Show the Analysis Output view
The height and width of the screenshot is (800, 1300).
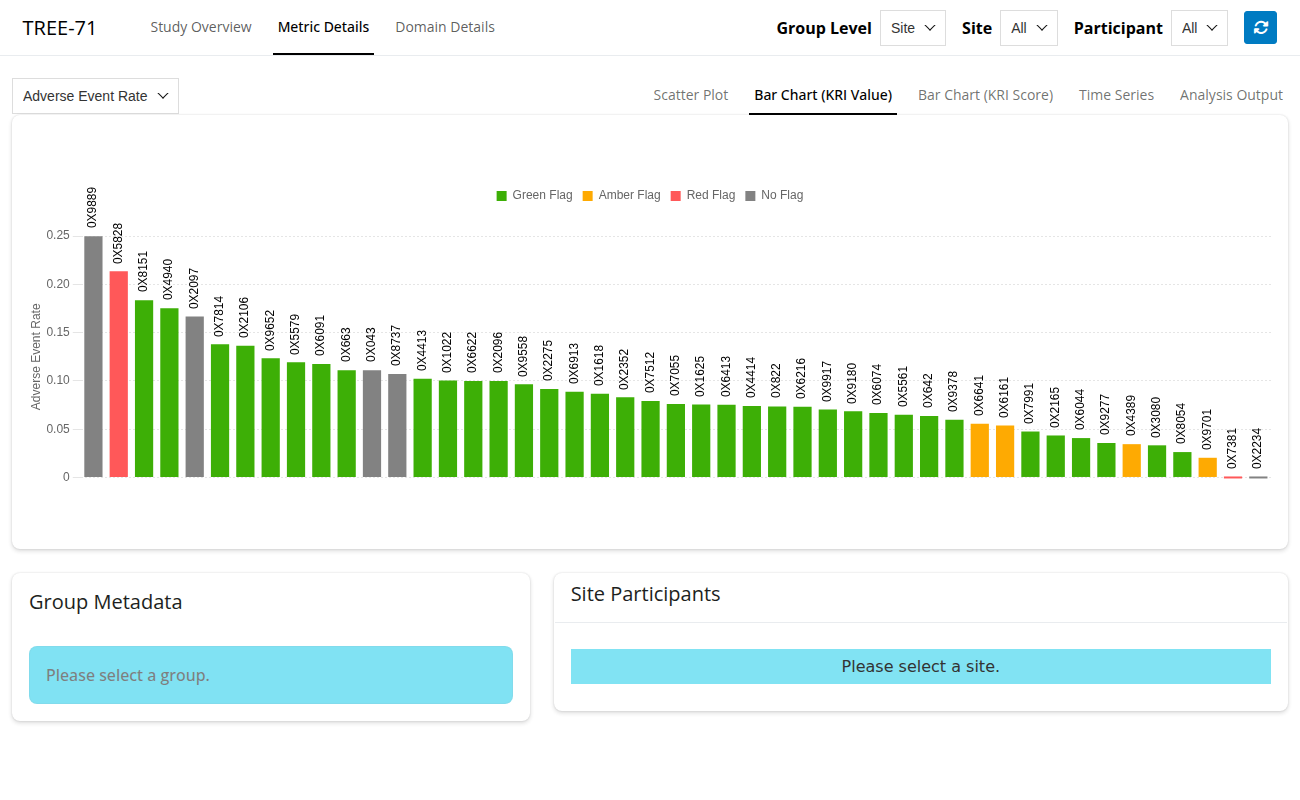click(1231, 95)
